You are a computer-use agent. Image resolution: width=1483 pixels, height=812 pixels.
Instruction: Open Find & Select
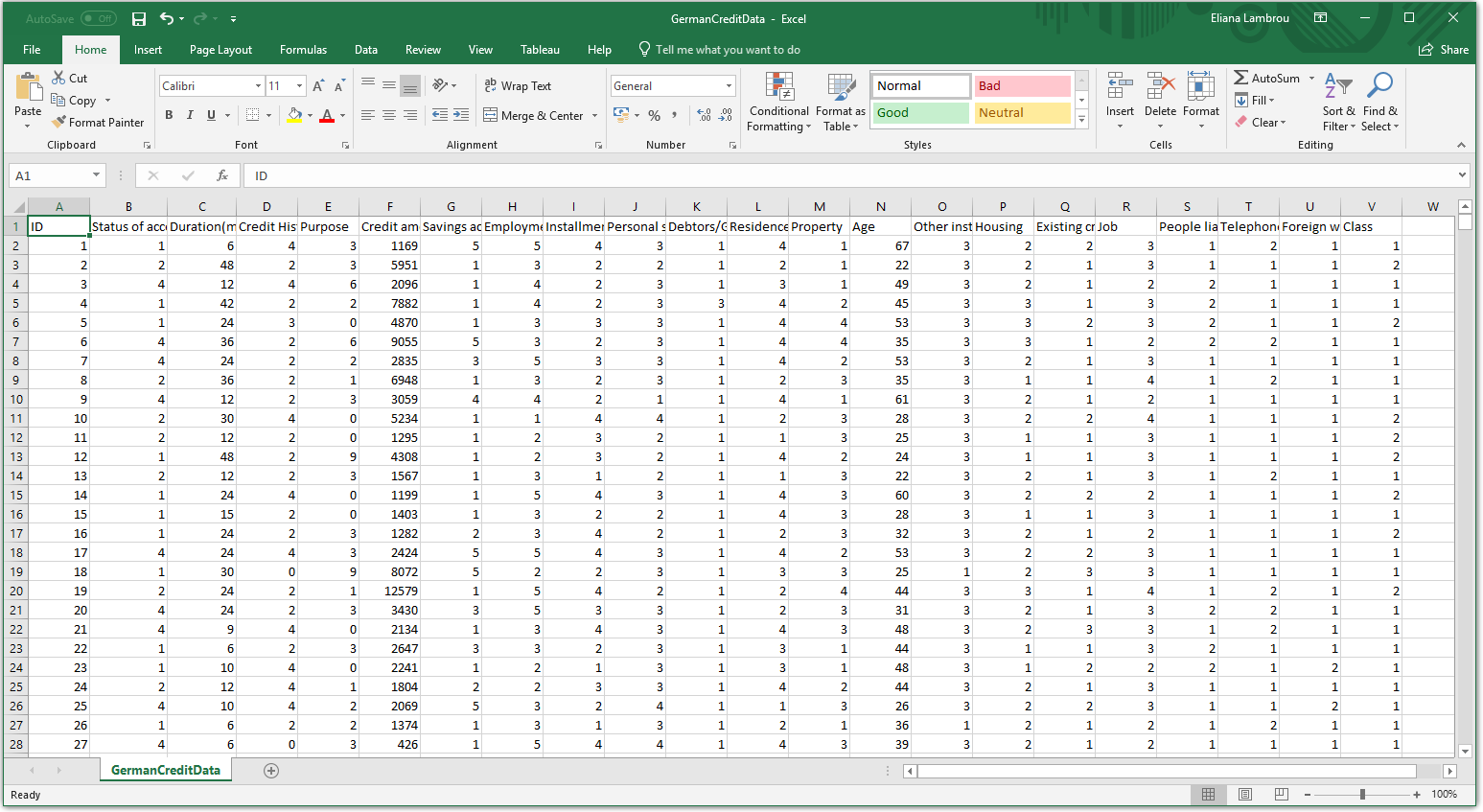click(1379, 103)
